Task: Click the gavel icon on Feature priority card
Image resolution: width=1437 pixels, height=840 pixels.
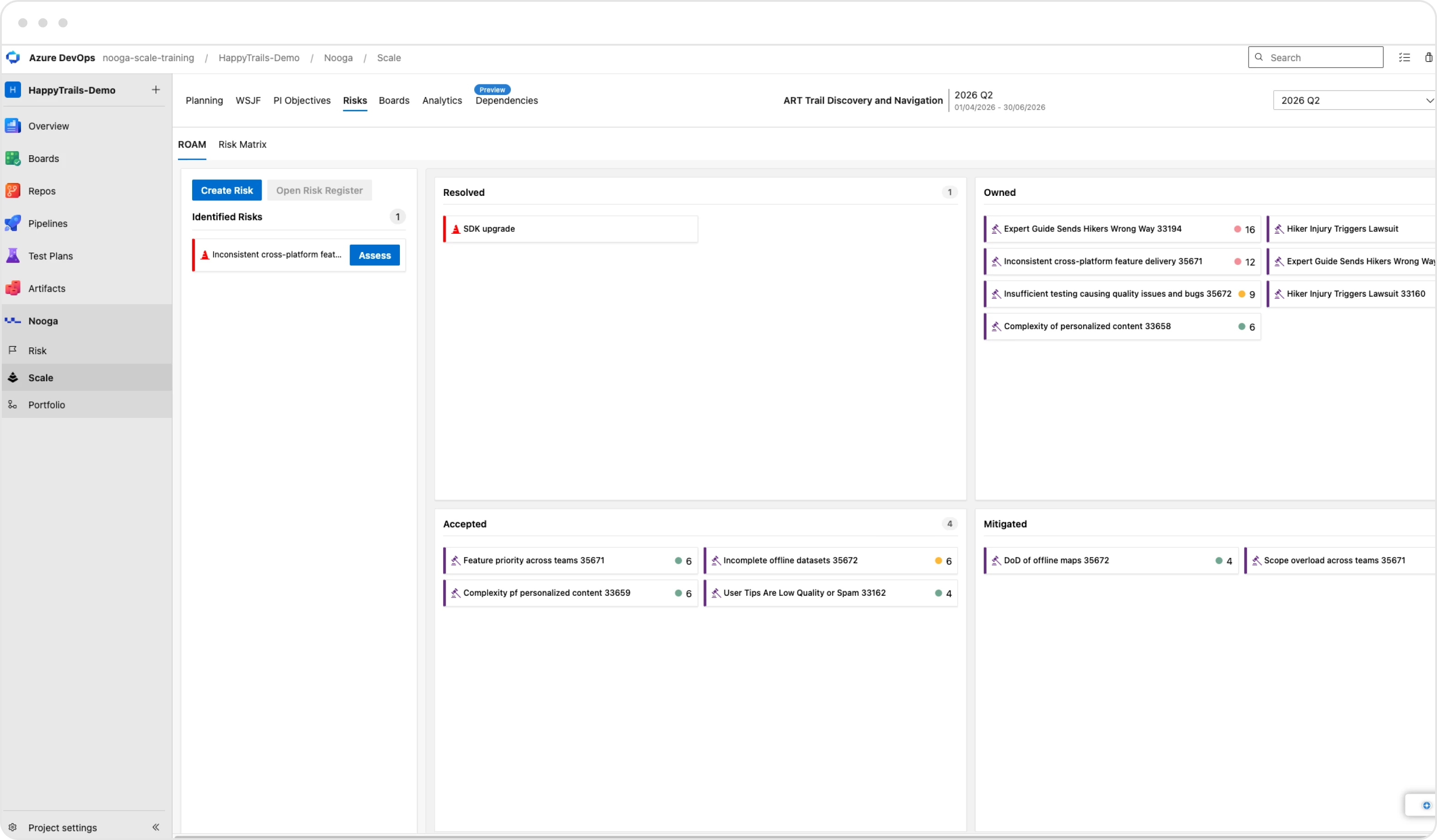Action: (456, 561)
